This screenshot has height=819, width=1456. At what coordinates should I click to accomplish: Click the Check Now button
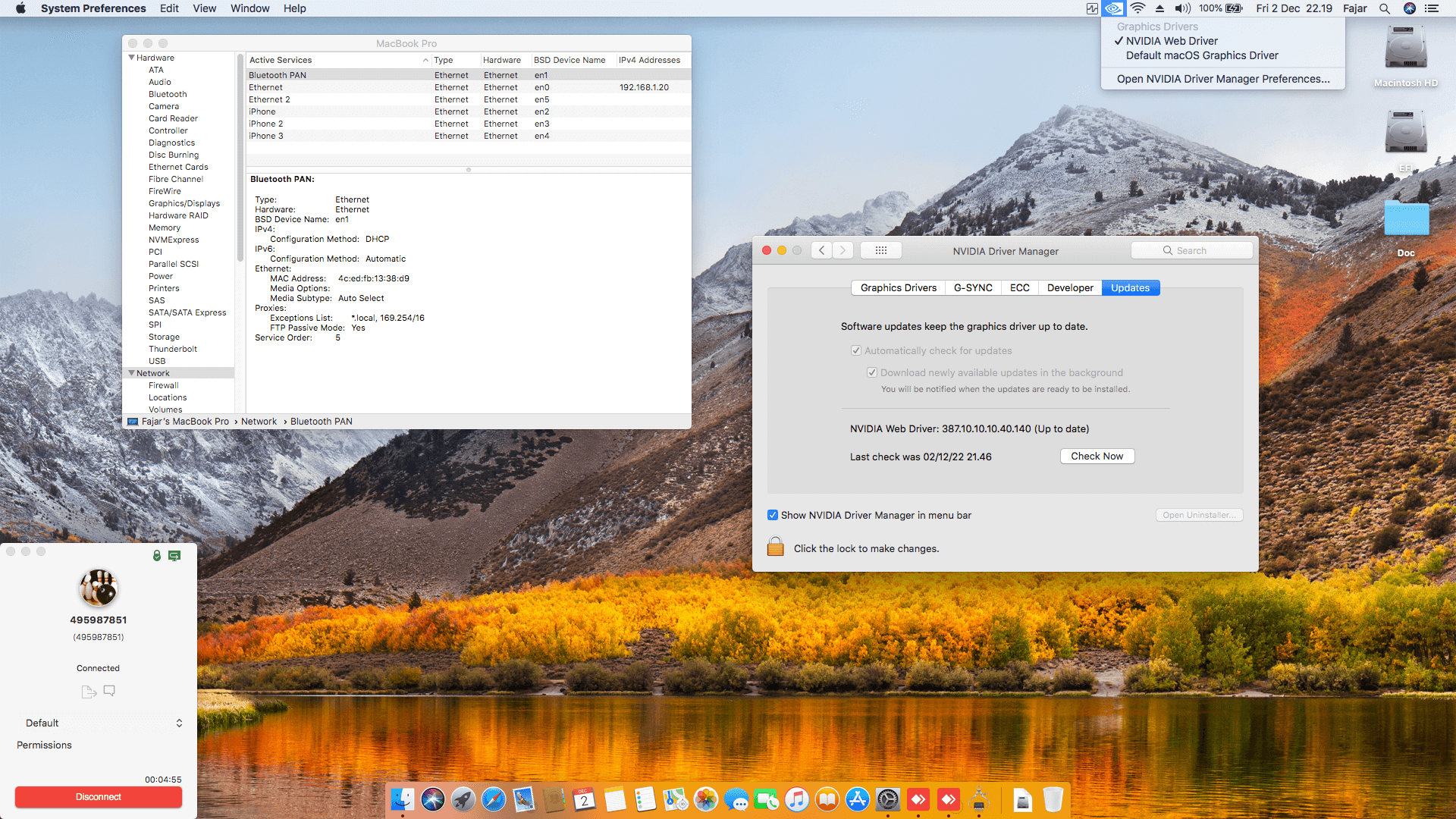[1097, 456]
